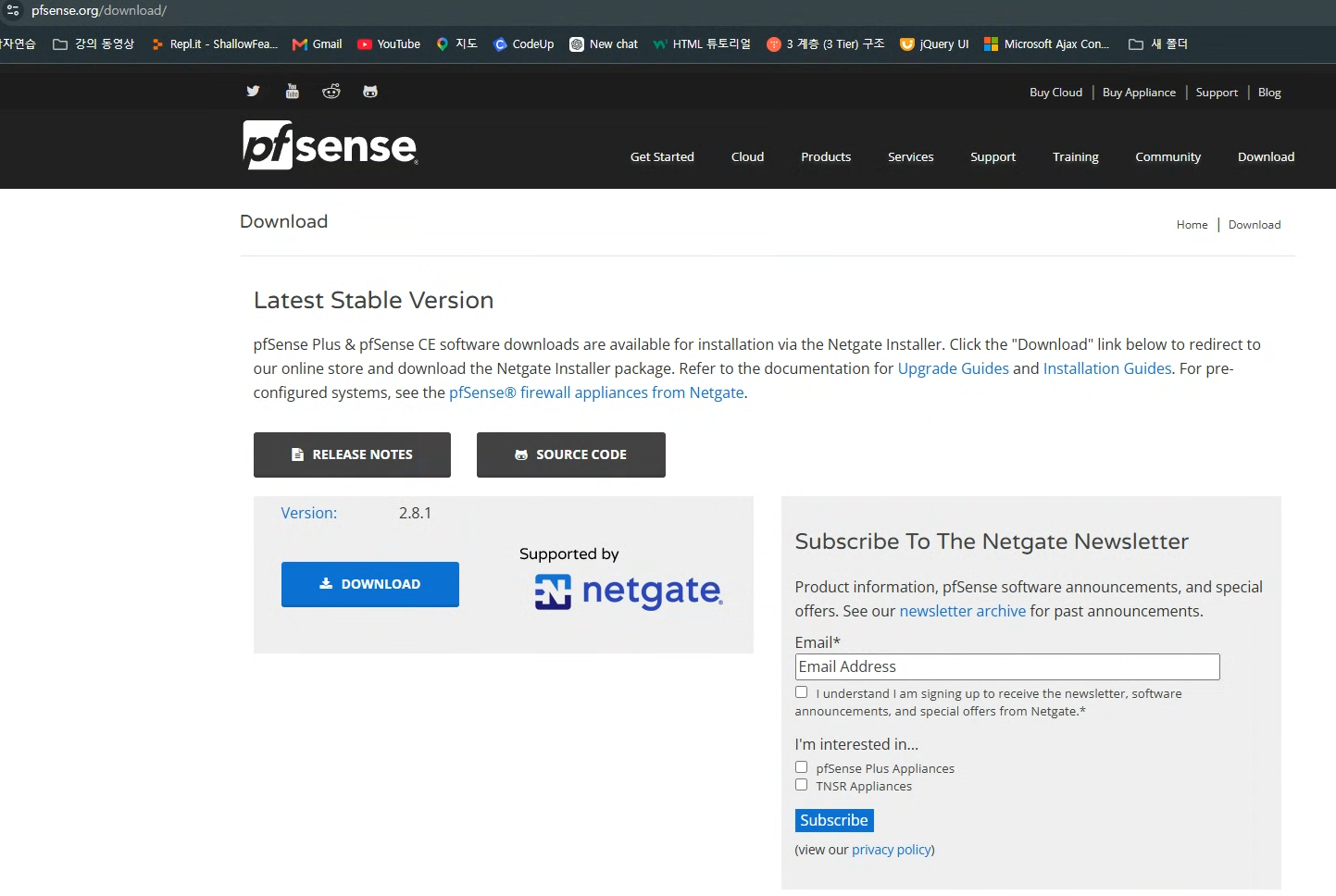Click the Netgate logo
Screen dimensions: 1336x896
tap(629, 591)
